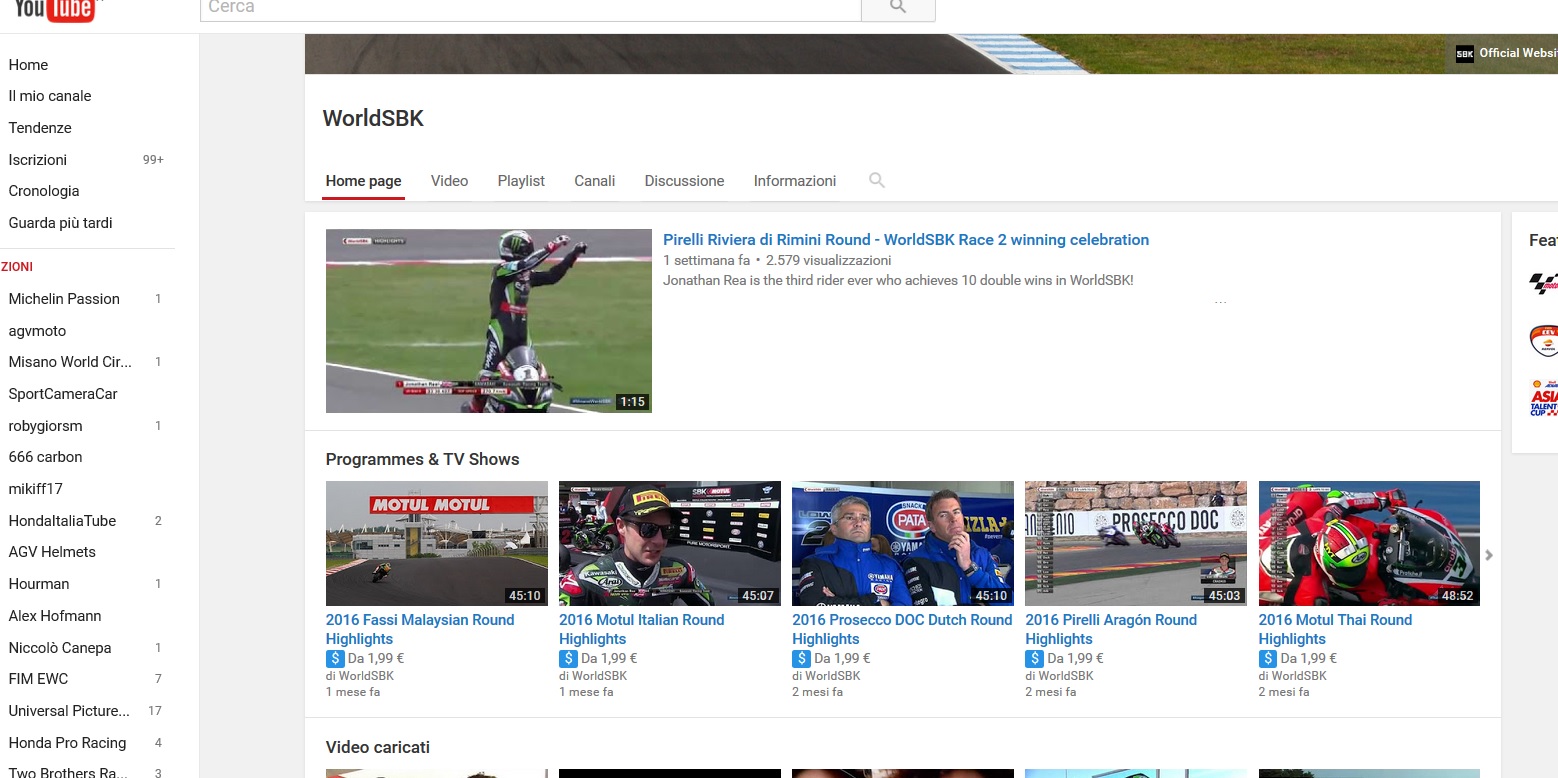Viewport: 1558px width, 778px height.
Task: Open 2016 Motul Thai Round Highlights title
Action: tap(1336, 629)
